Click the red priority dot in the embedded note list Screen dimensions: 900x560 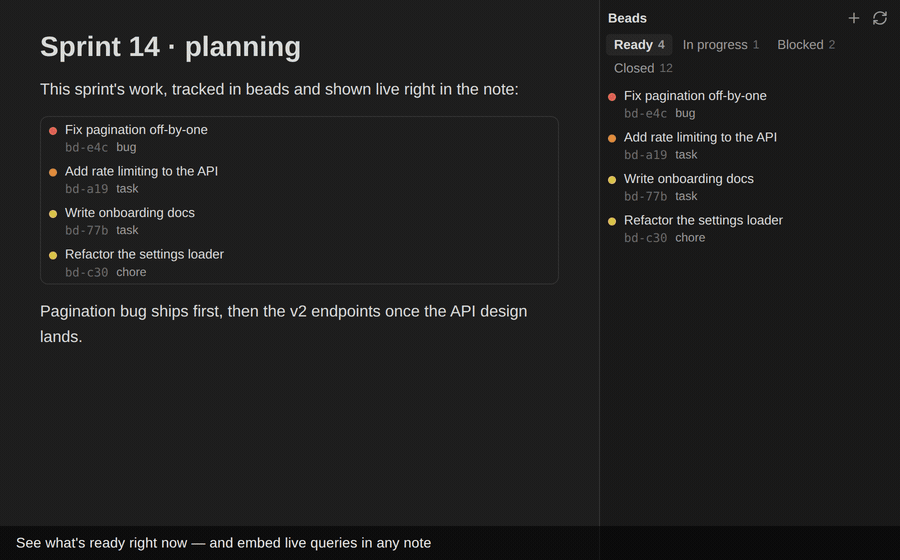click(53, 131)
